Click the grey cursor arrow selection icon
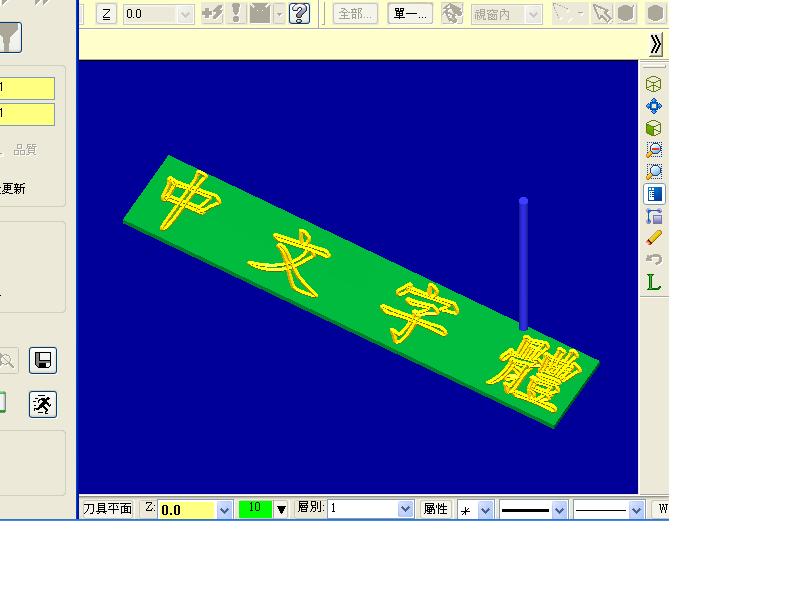Image resolution: width=800 pixels, height=600 pixels. [x=602, y=14]
